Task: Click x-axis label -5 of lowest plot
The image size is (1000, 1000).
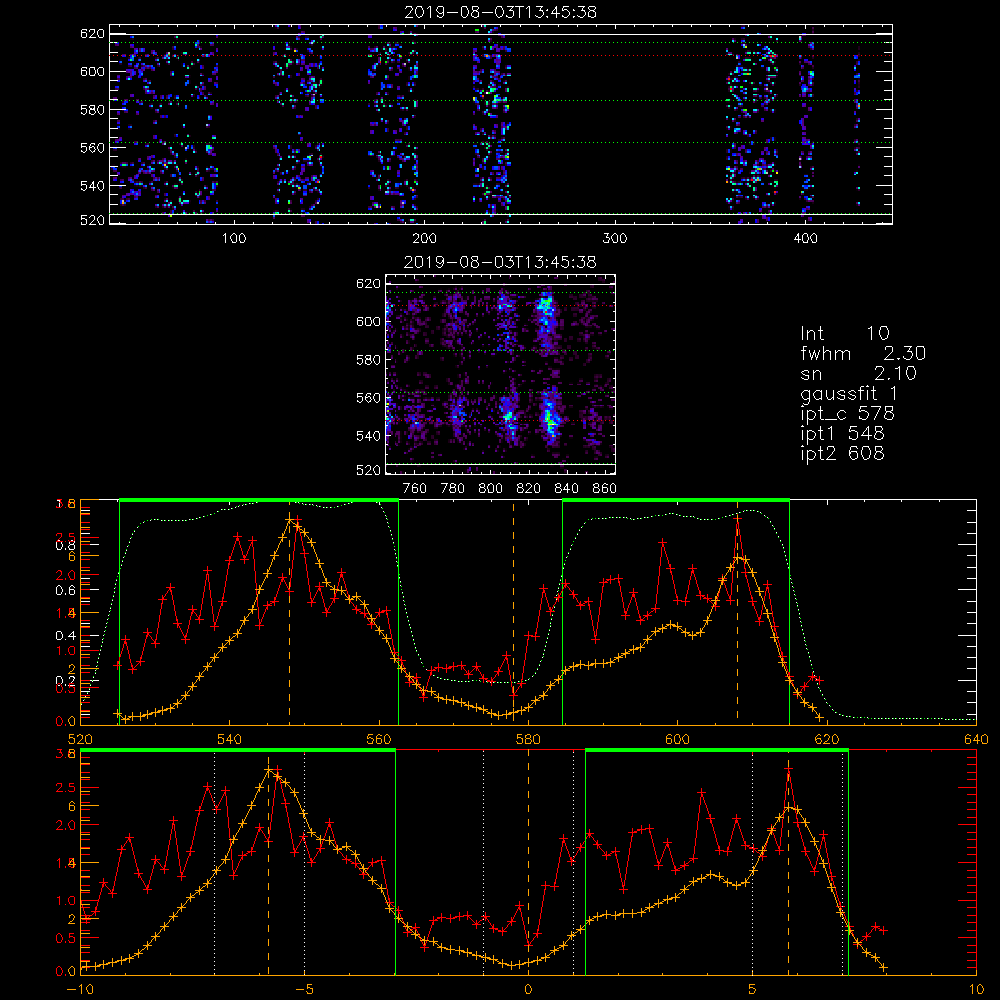Action: tap(304, 990)
